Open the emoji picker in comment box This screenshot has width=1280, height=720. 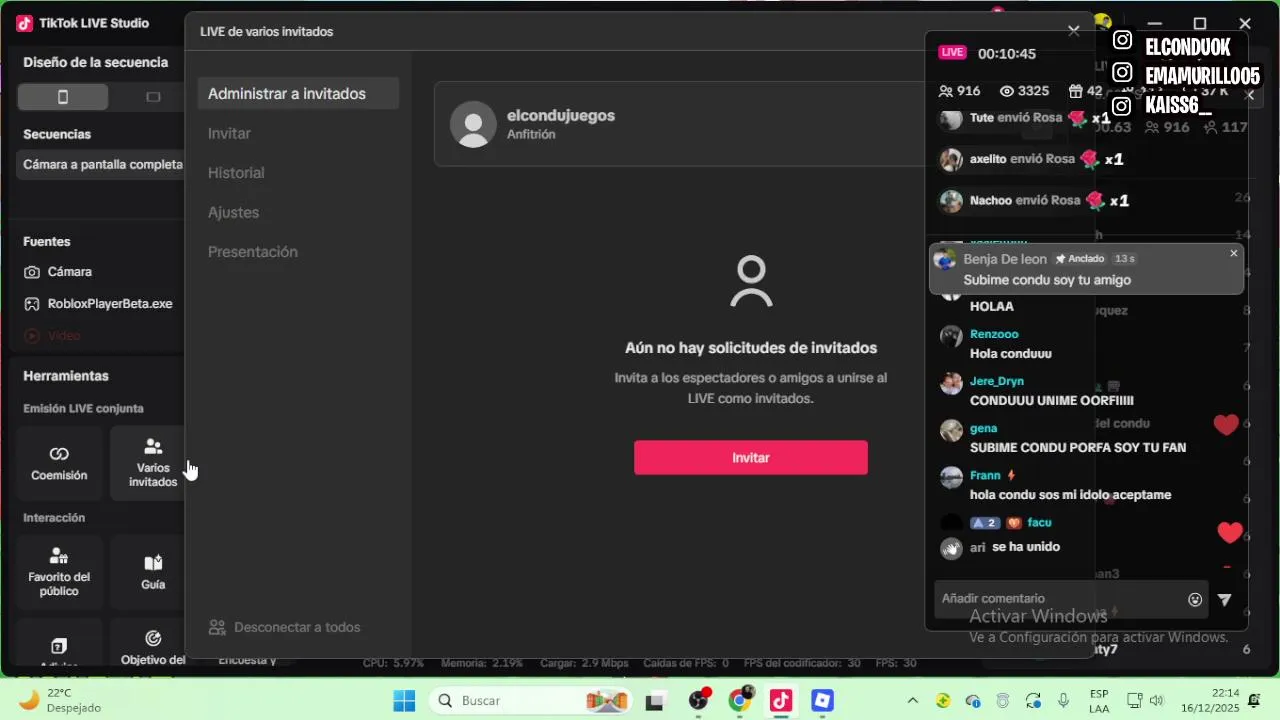coord(1195,600)
